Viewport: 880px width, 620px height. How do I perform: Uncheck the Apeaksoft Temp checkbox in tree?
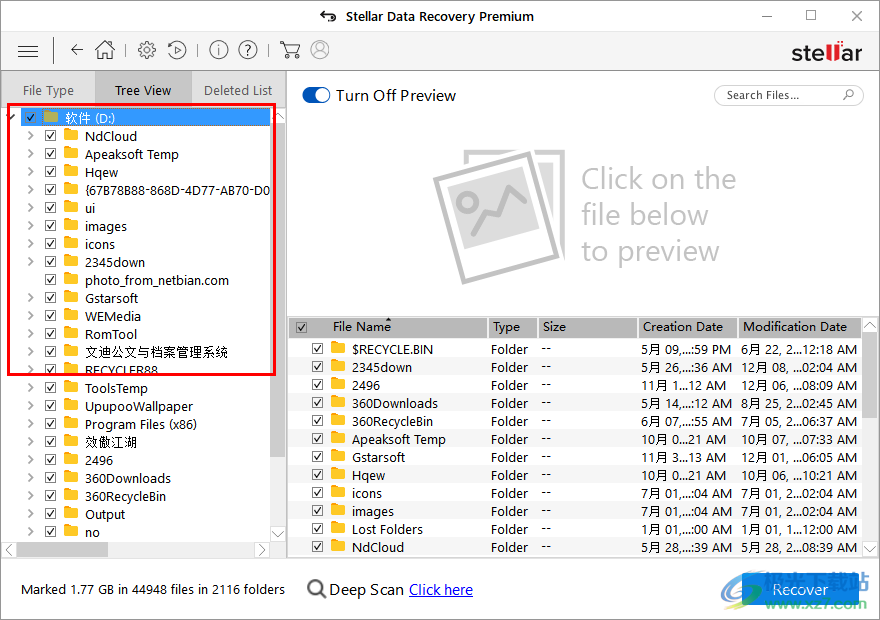click(51, 154)
